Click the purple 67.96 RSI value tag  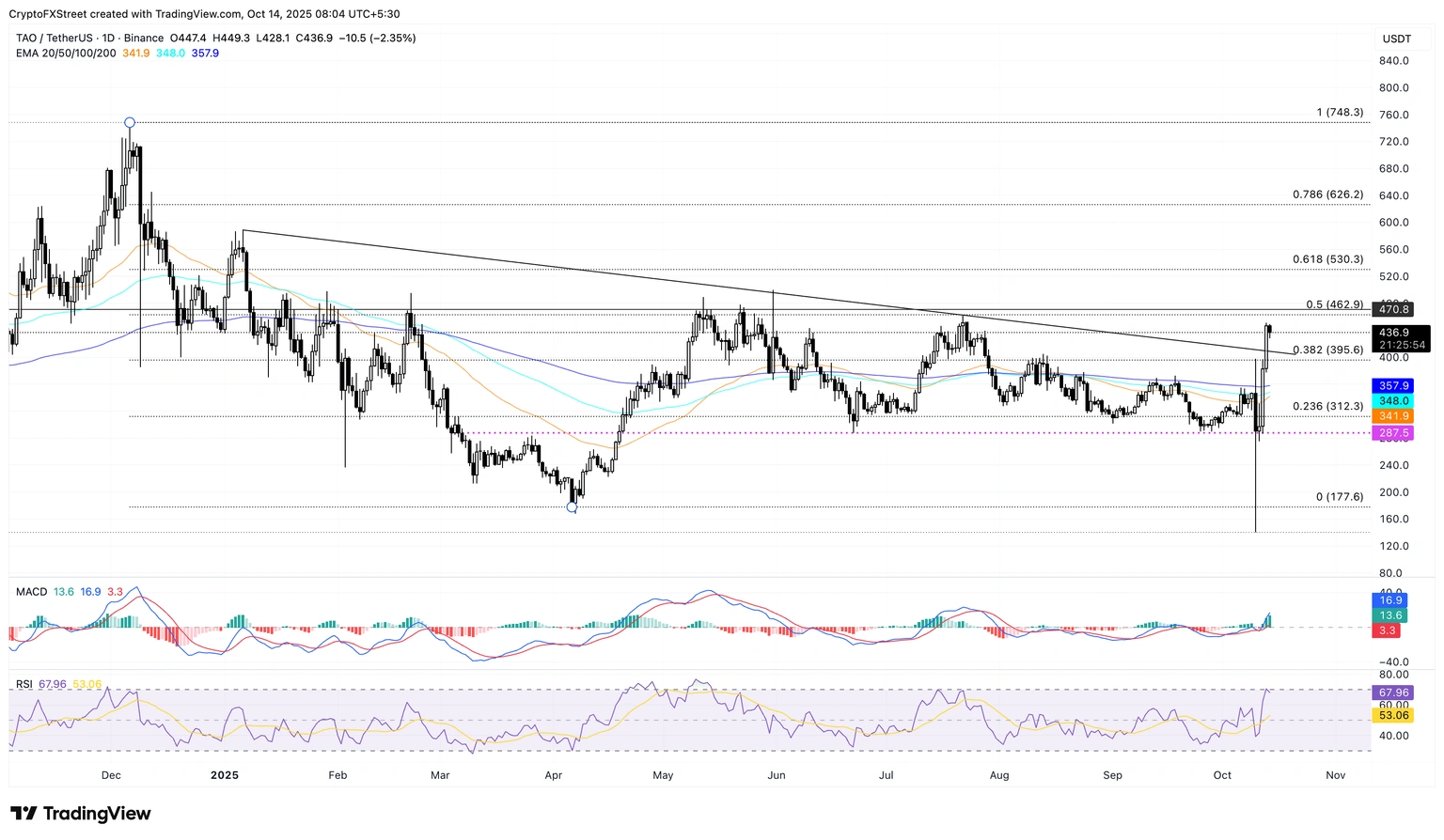pyautogui.click(x=1391, y=692)
